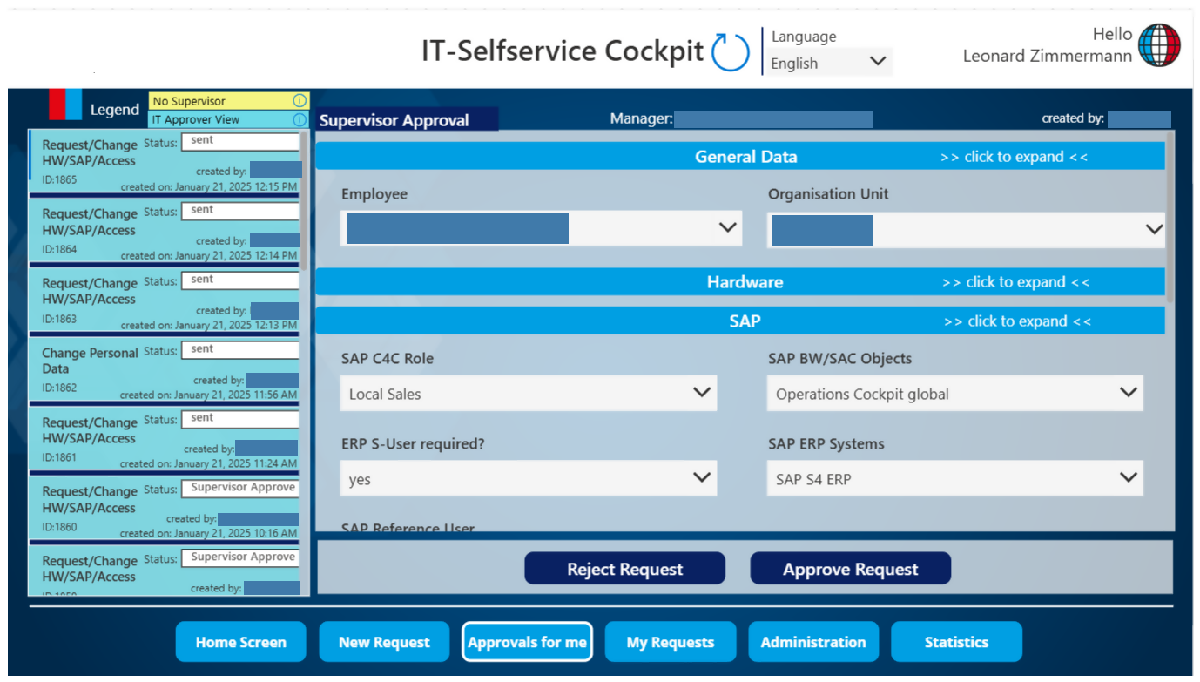Click the globe profile icon
This screenshot has width=1200, height=682.
point(1159,44)
